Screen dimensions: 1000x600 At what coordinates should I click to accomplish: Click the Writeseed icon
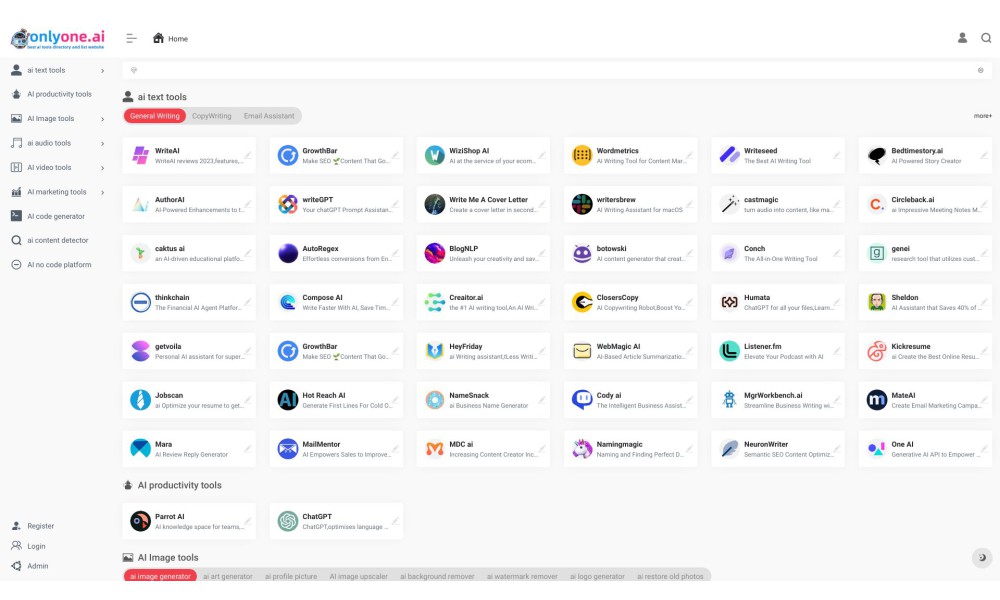tap(729, 155)
